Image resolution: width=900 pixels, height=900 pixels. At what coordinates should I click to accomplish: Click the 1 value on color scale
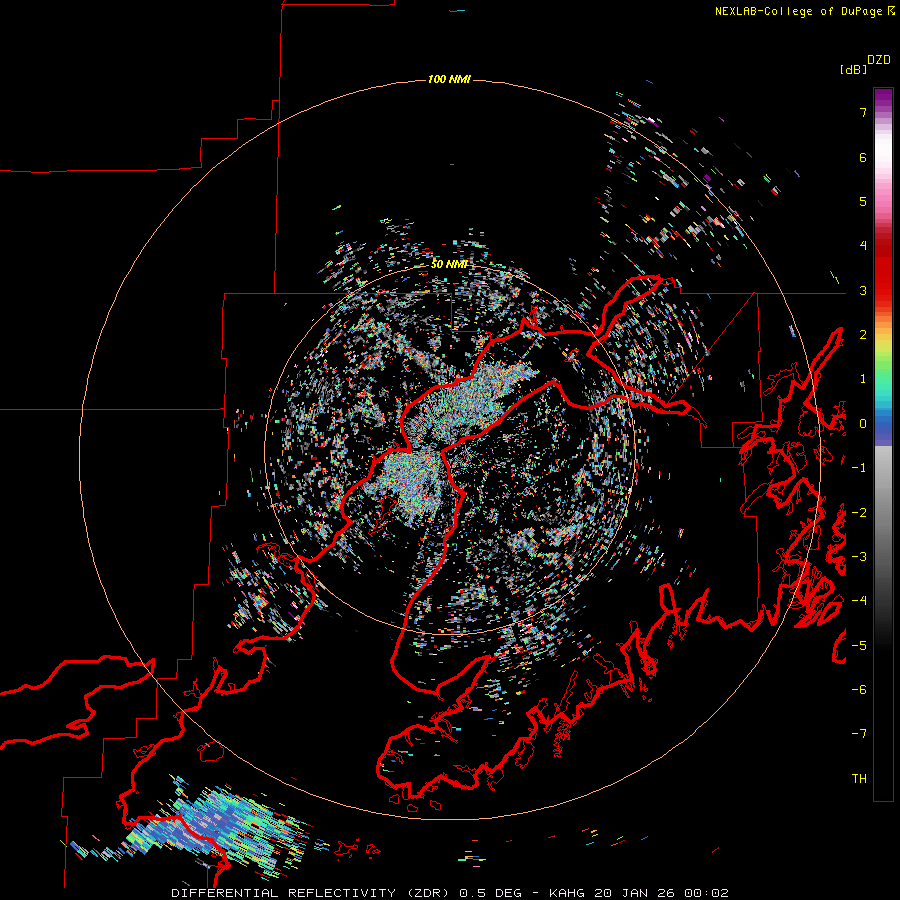(863, 379)
